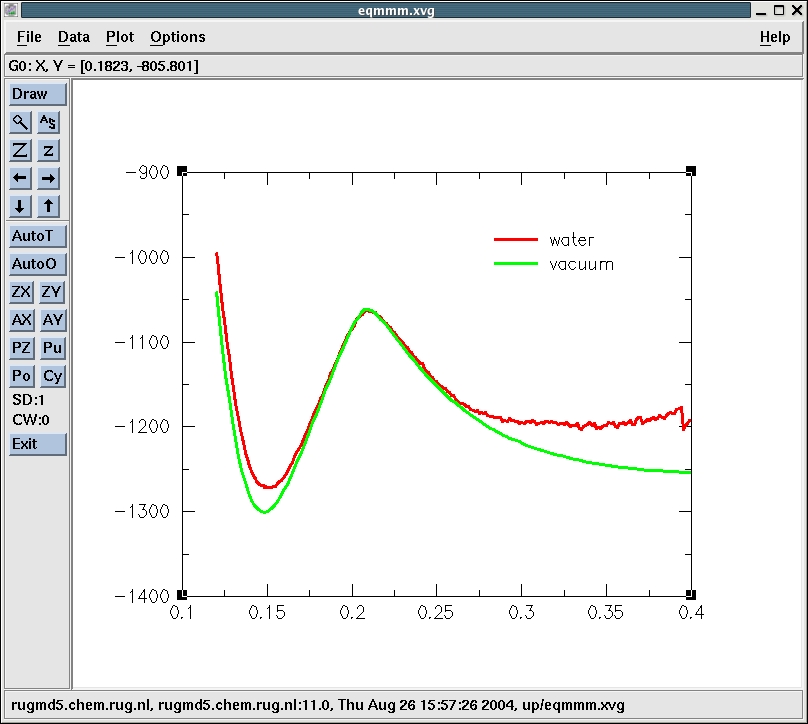Open the Plot menu
The image size is (808, 724).
pos(120,37)
